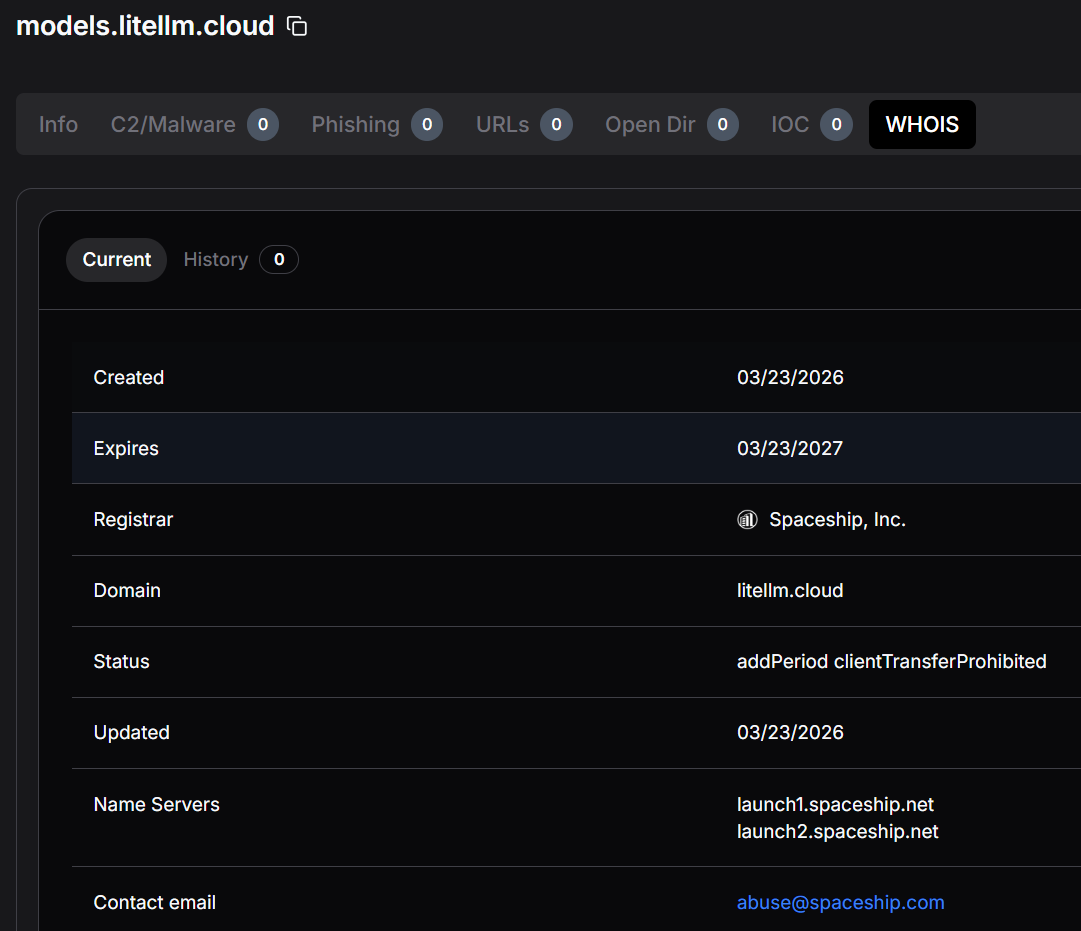Click the Phishing count badge

pyautogui.click(x=426, y=124)
